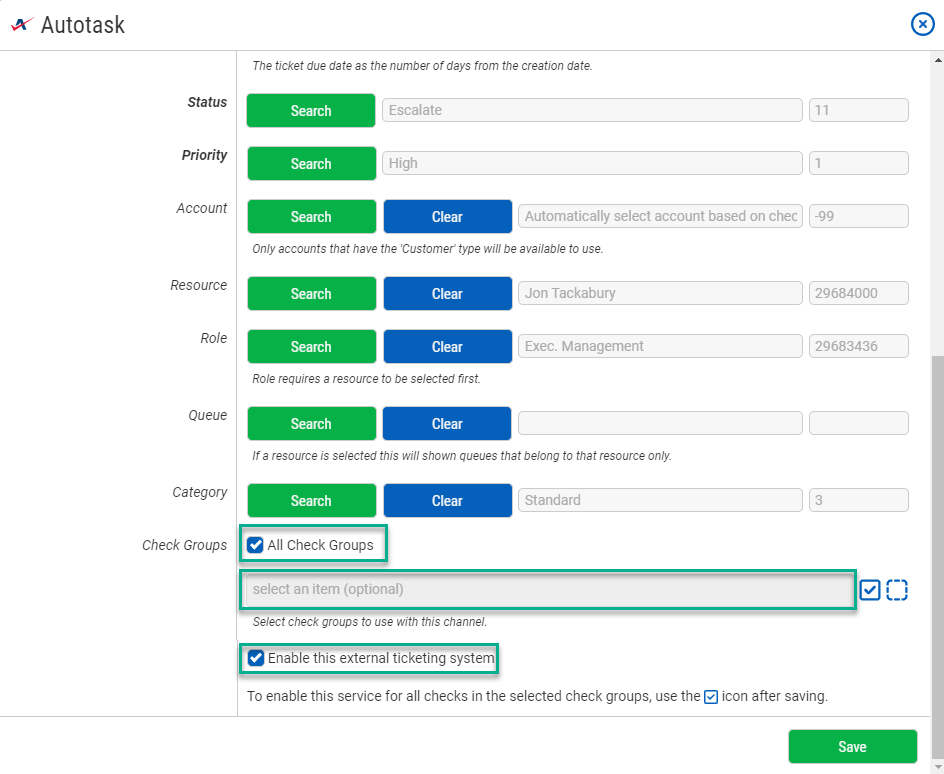Click the empty Queue name field
The image size is (944, 774).
[660, 423]
